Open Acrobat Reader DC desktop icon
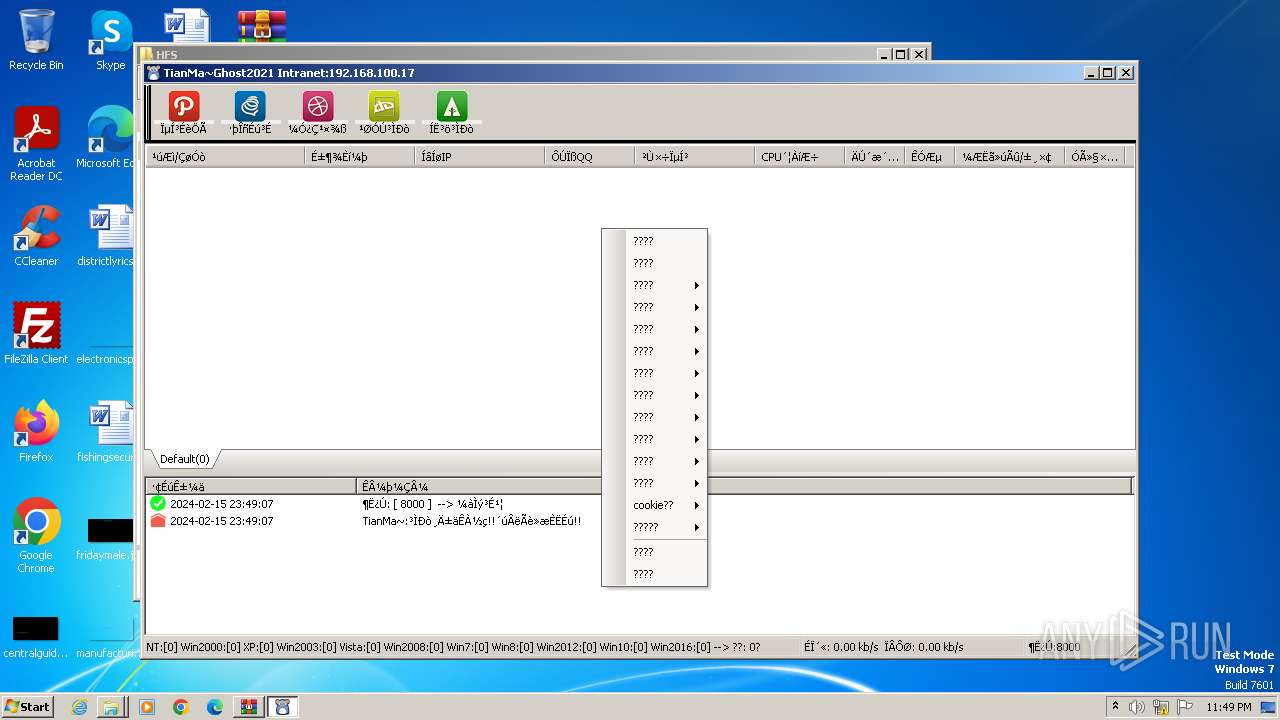This screenshot has width=1280, height=720. (36, 144)
